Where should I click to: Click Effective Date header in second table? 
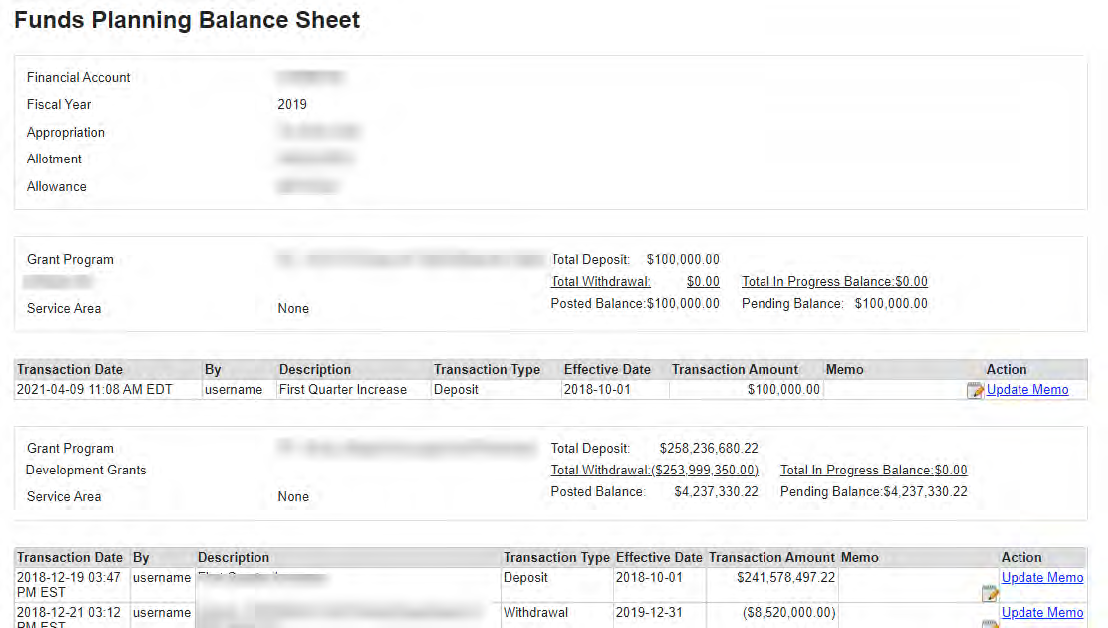[659, 558]
